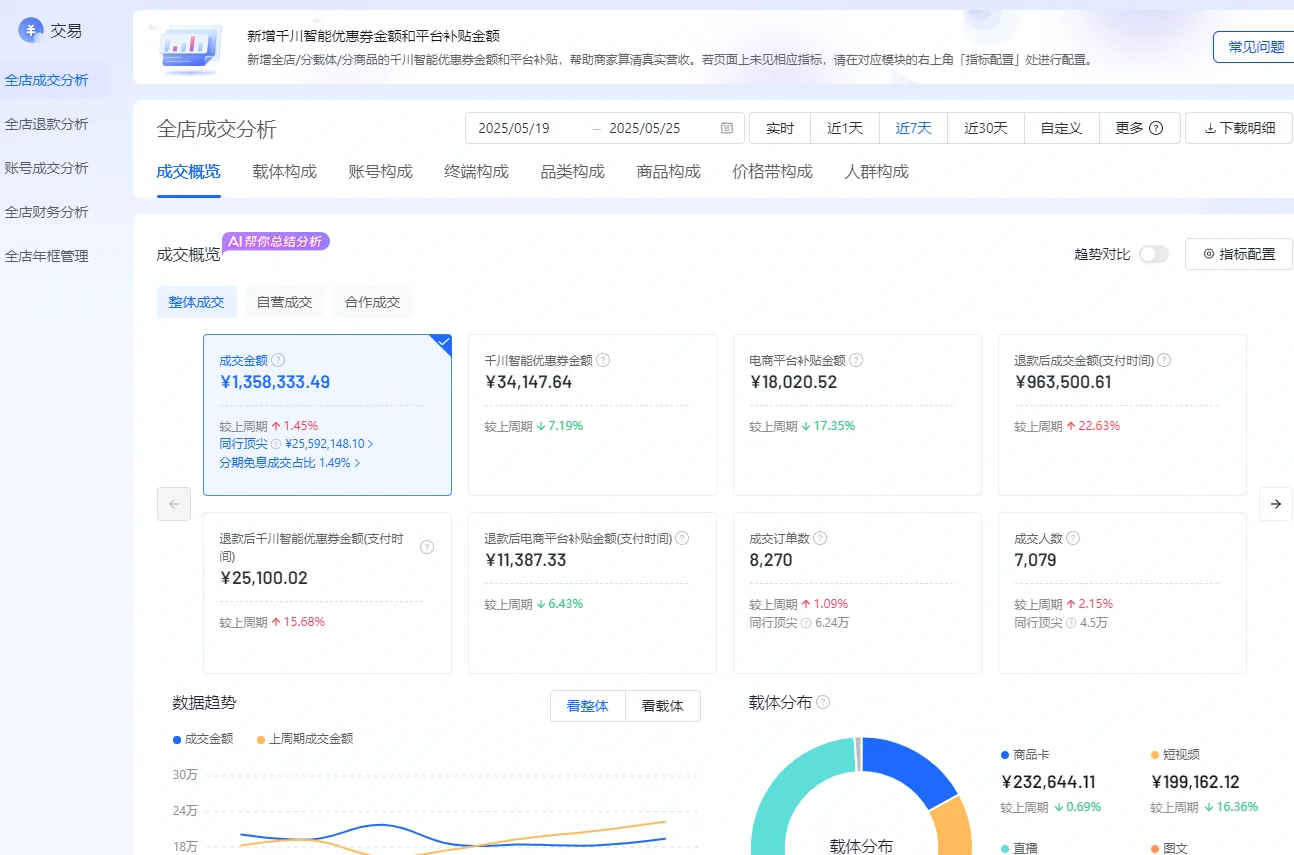Screen dimensions: 1294x855
Task: Select 成交概览 tab
Action: [x=189, y=172]
